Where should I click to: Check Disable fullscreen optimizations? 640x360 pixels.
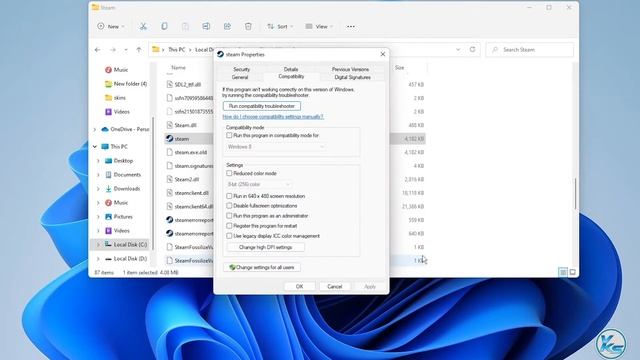tap(229, 206)
